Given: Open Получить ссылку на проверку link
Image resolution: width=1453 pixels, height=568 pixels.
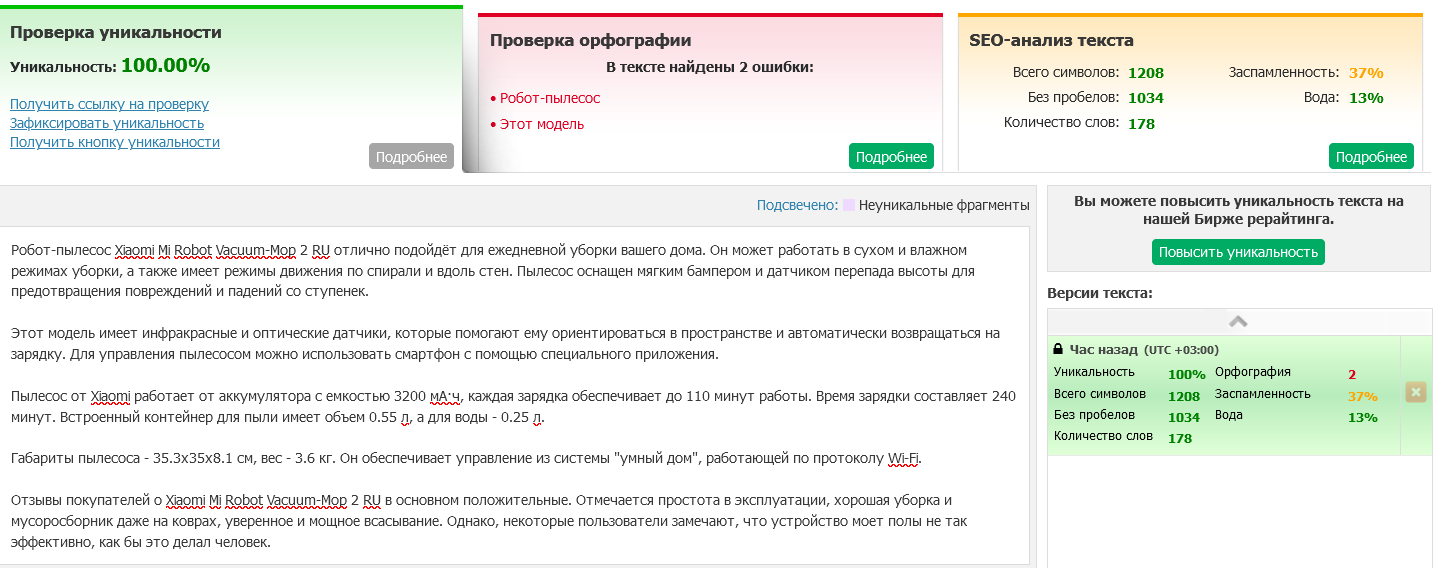Looking at the screenshot, I should pos(109,104).
